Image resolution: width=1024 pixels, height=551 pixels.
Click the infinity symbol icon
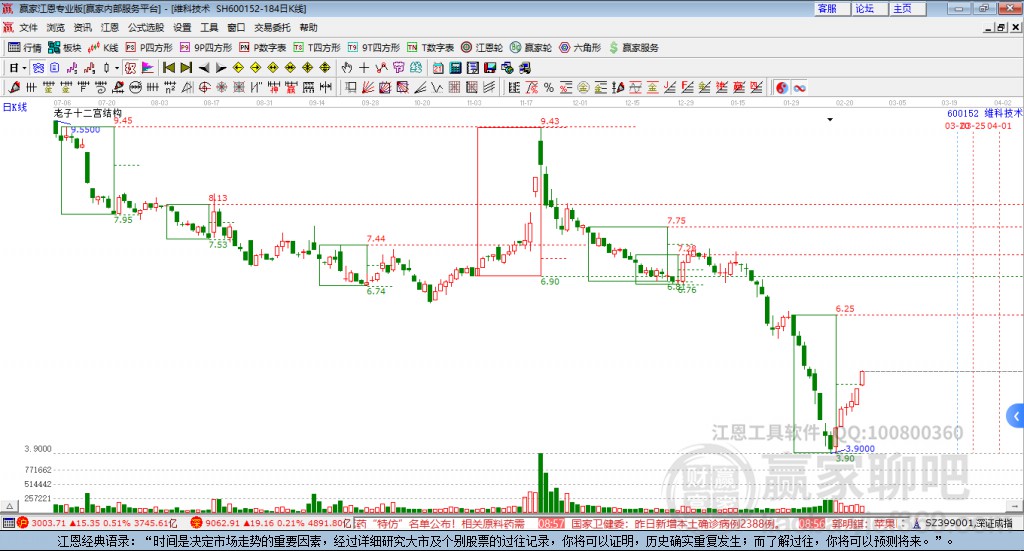point(800,88)
